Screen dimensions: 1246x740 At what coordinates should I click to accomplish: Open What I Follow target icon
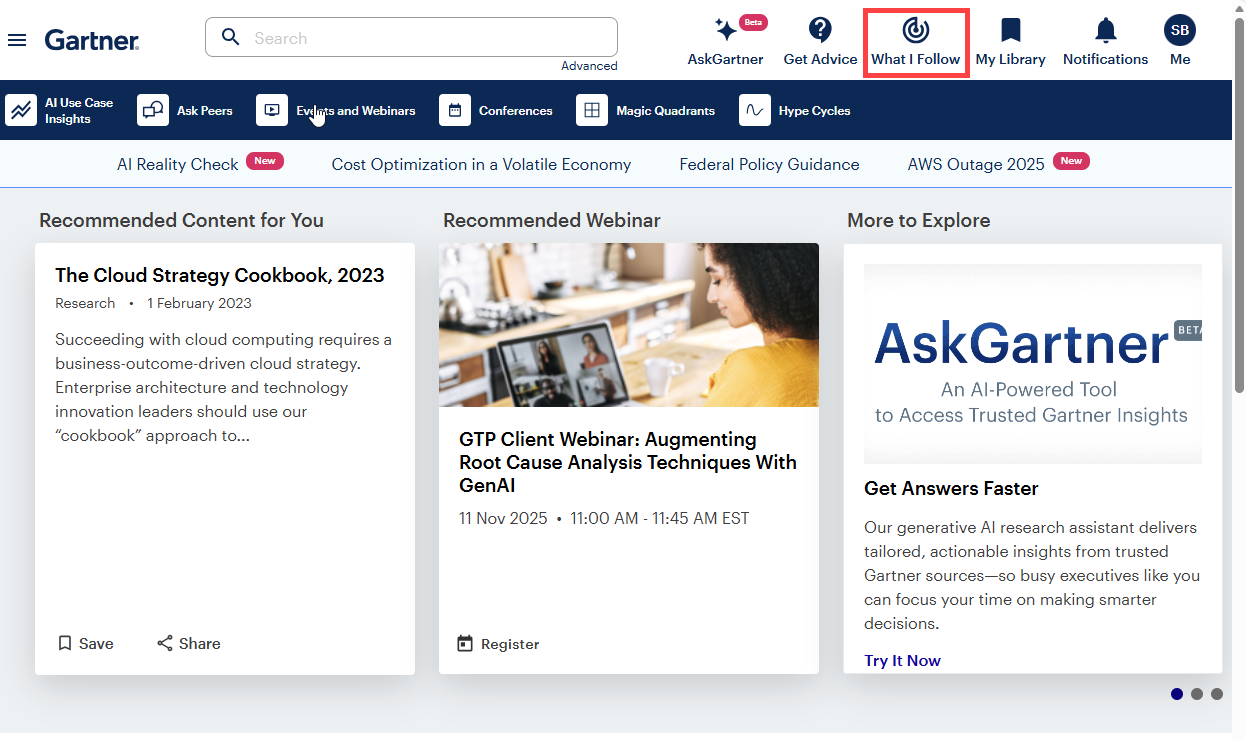coord(915,30)
